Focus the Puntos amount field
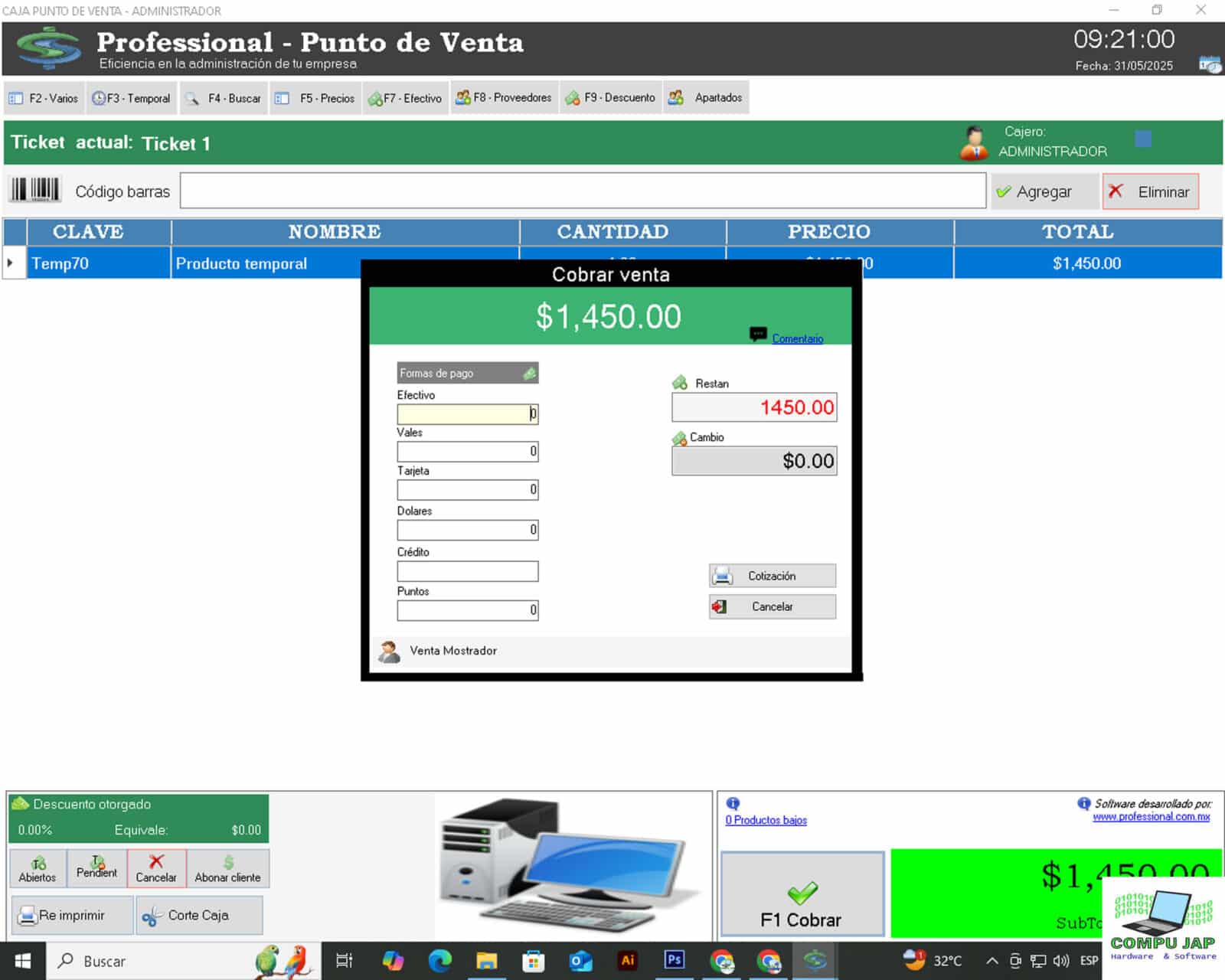Viewport: 1225px width, 980px height. pos(468,610)
